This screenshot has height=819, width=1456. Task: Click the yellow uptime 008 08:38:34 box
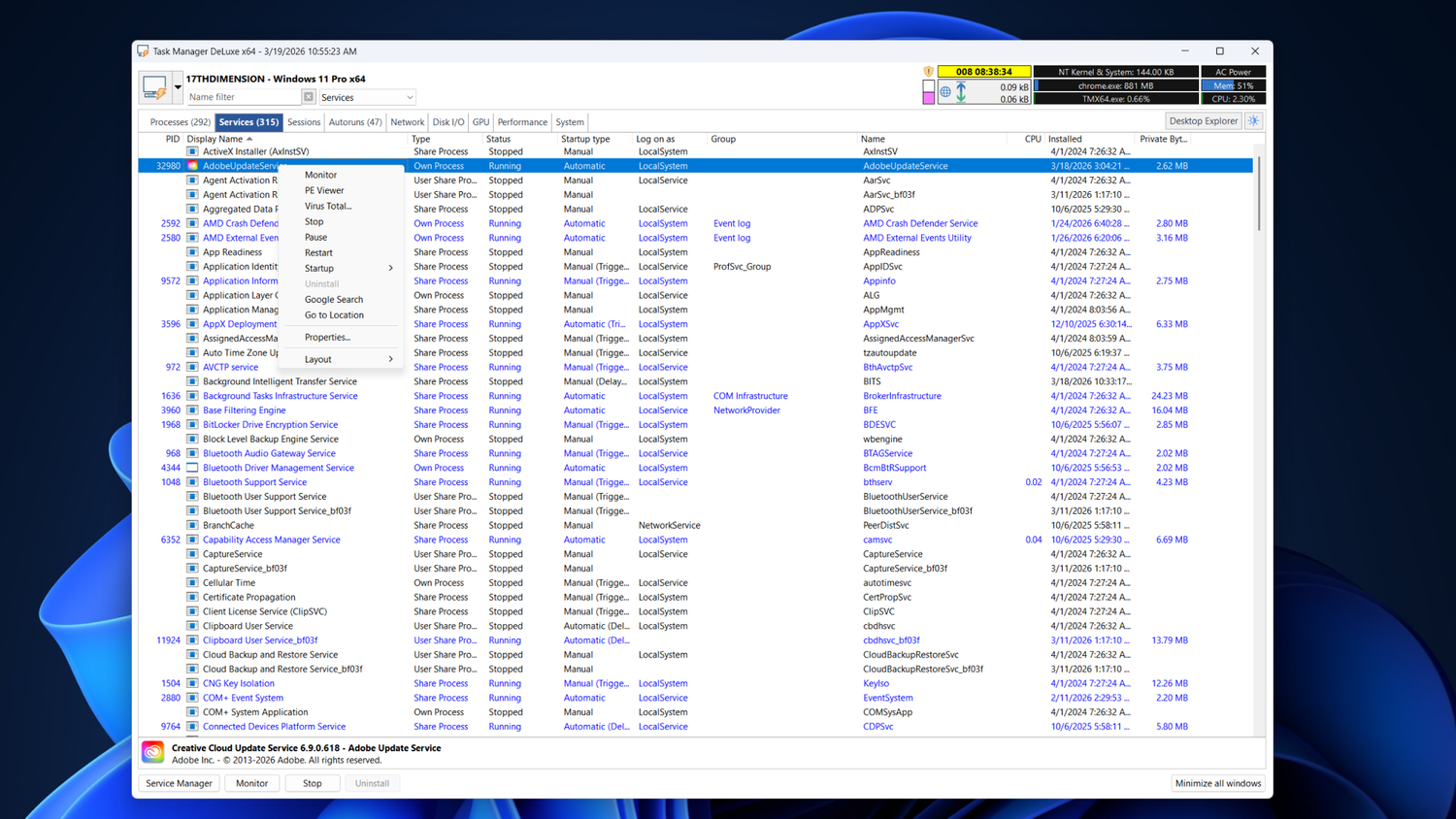click(x=984, y=72)
